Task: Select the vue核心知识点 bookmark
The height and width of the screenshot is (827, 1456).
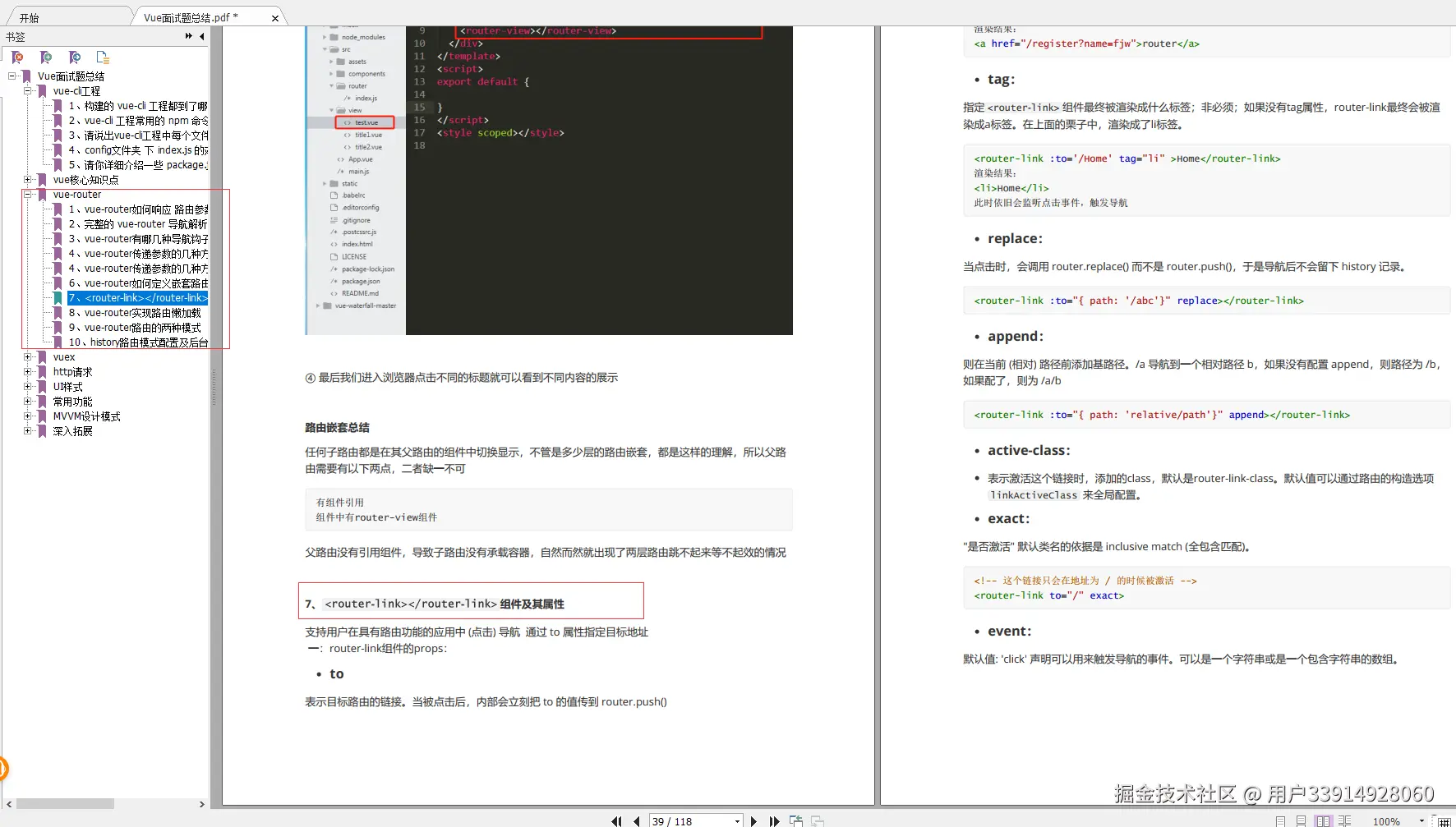Action: tap(85, 180)
